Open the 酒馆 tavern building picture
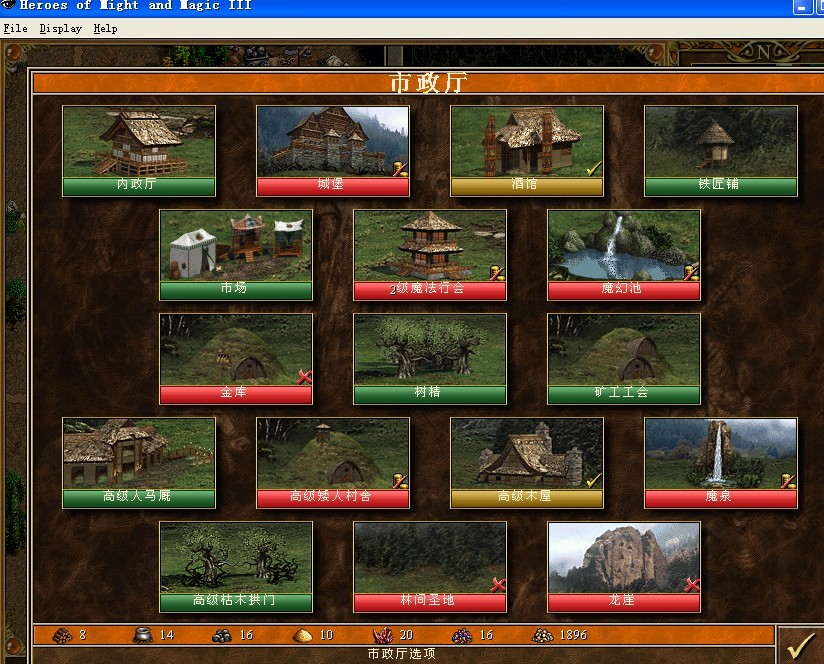The image size is (824, 664). coord(527,142)
